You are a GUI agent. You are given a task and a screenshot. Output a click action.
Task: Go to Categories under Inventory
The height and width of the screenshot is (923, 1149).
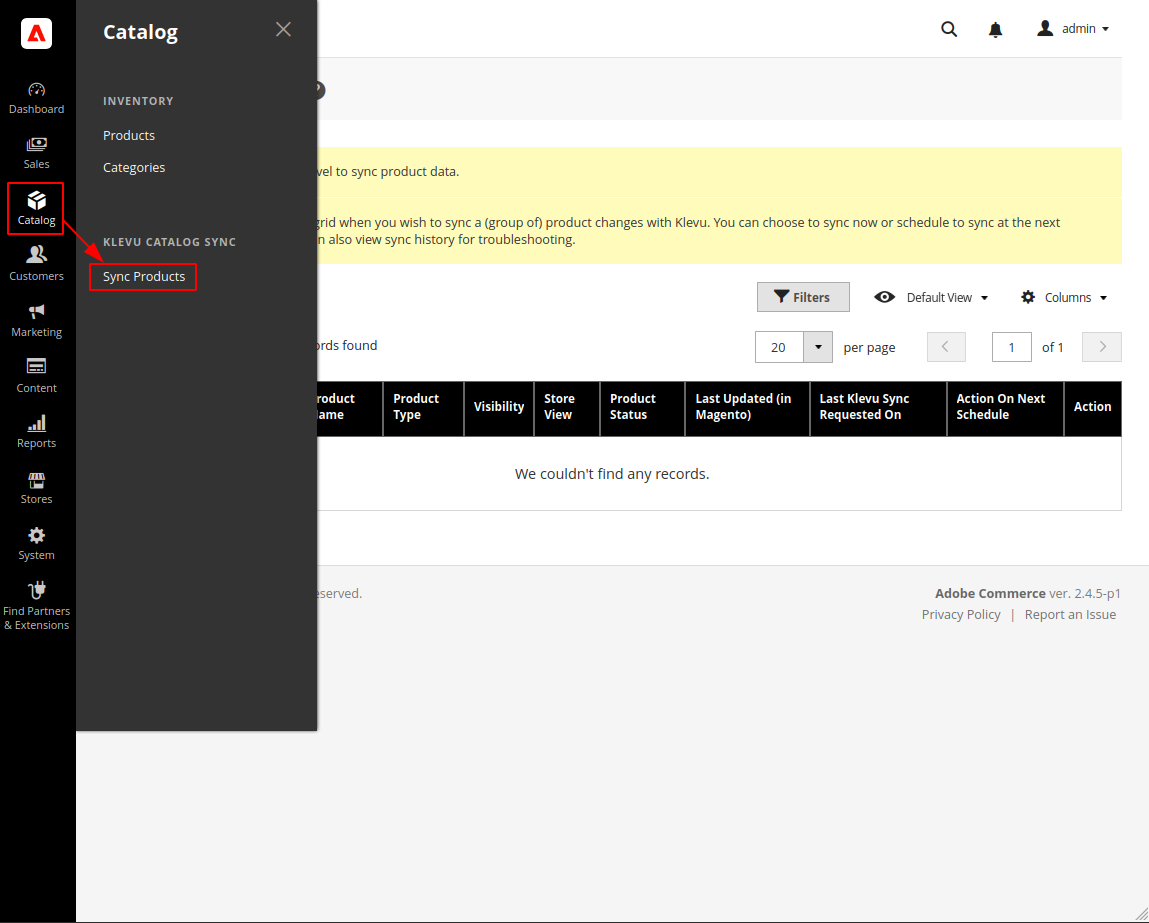click(x=134, y=168)
